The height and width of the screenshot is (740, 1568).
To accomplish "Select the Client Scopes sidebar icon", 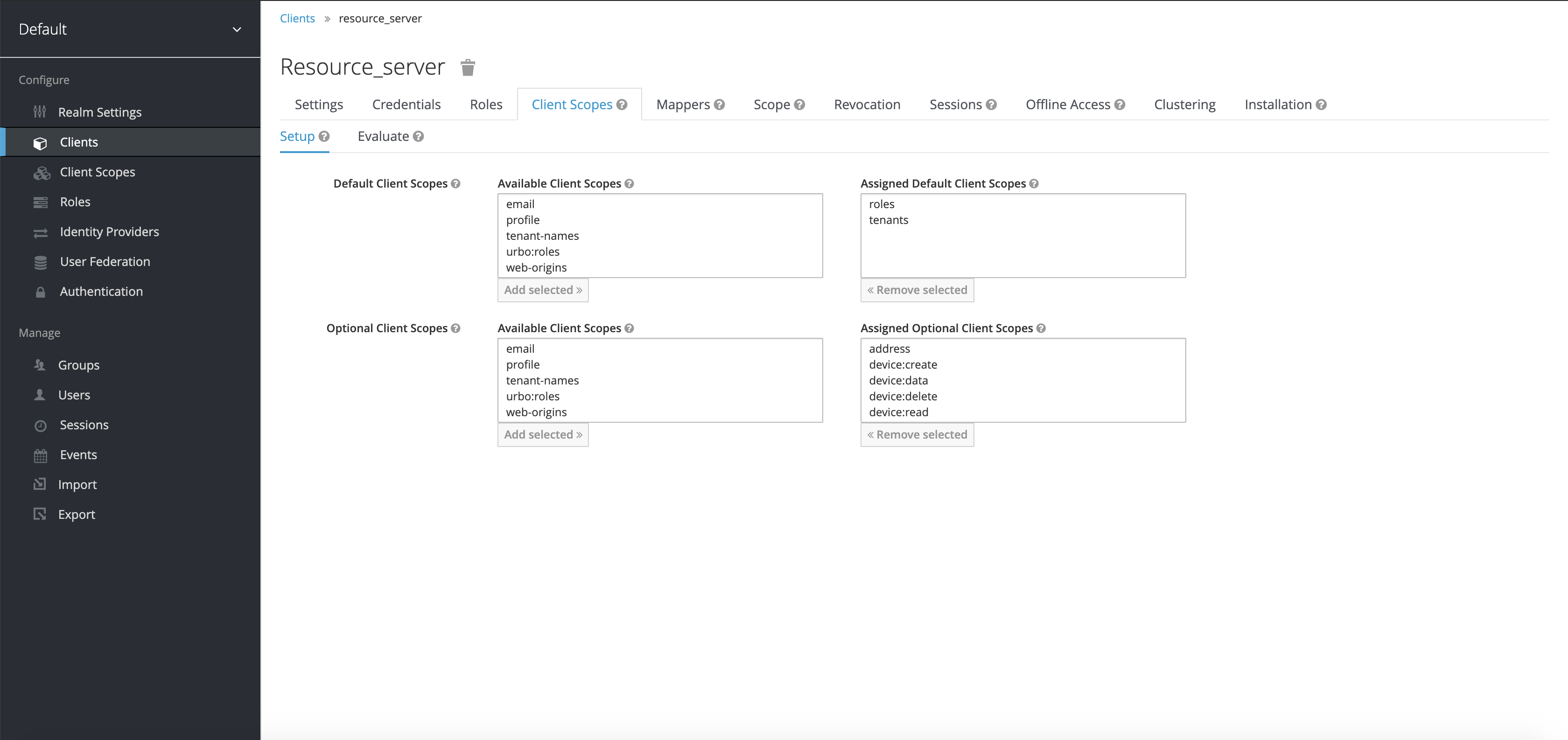I will pyautogui.click(x=42, y=172).
